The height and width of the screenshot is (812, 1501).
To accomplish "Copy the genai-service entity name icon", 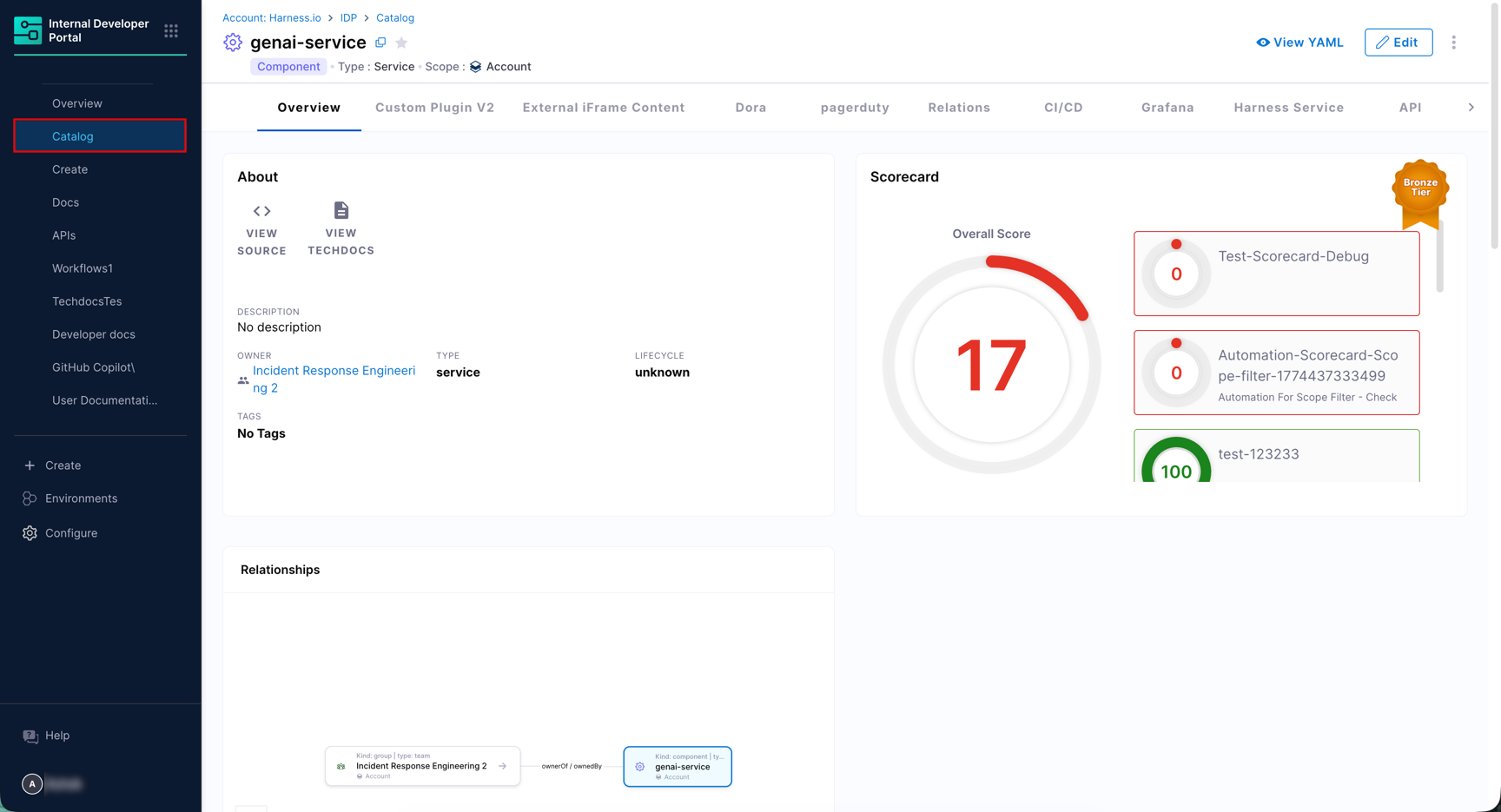I will 380,43.
